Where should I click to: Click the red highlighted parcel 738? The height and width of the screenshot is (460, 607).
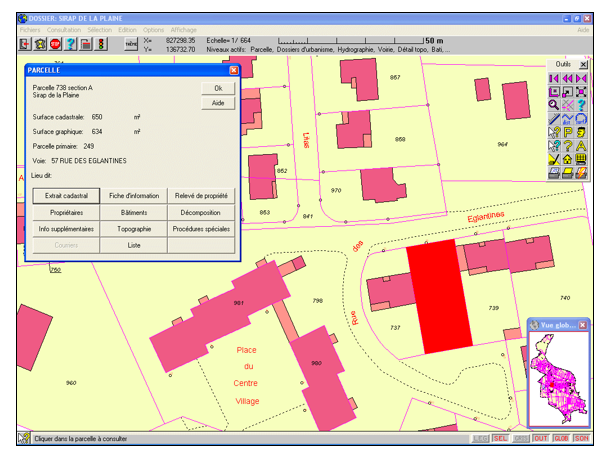(x=439, y=296)
